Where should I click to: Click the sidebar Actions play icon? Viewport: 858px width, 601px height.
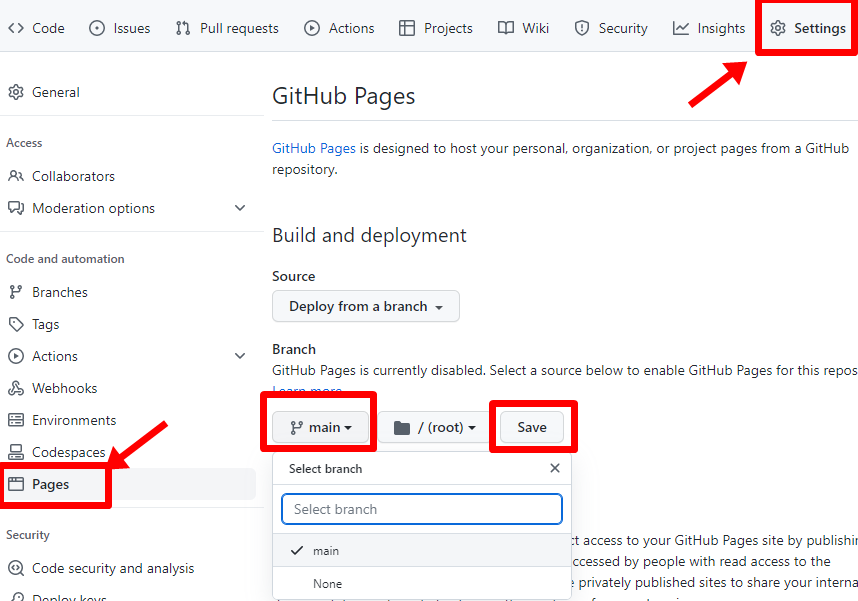pyautogui.click(x=16, y=356)
